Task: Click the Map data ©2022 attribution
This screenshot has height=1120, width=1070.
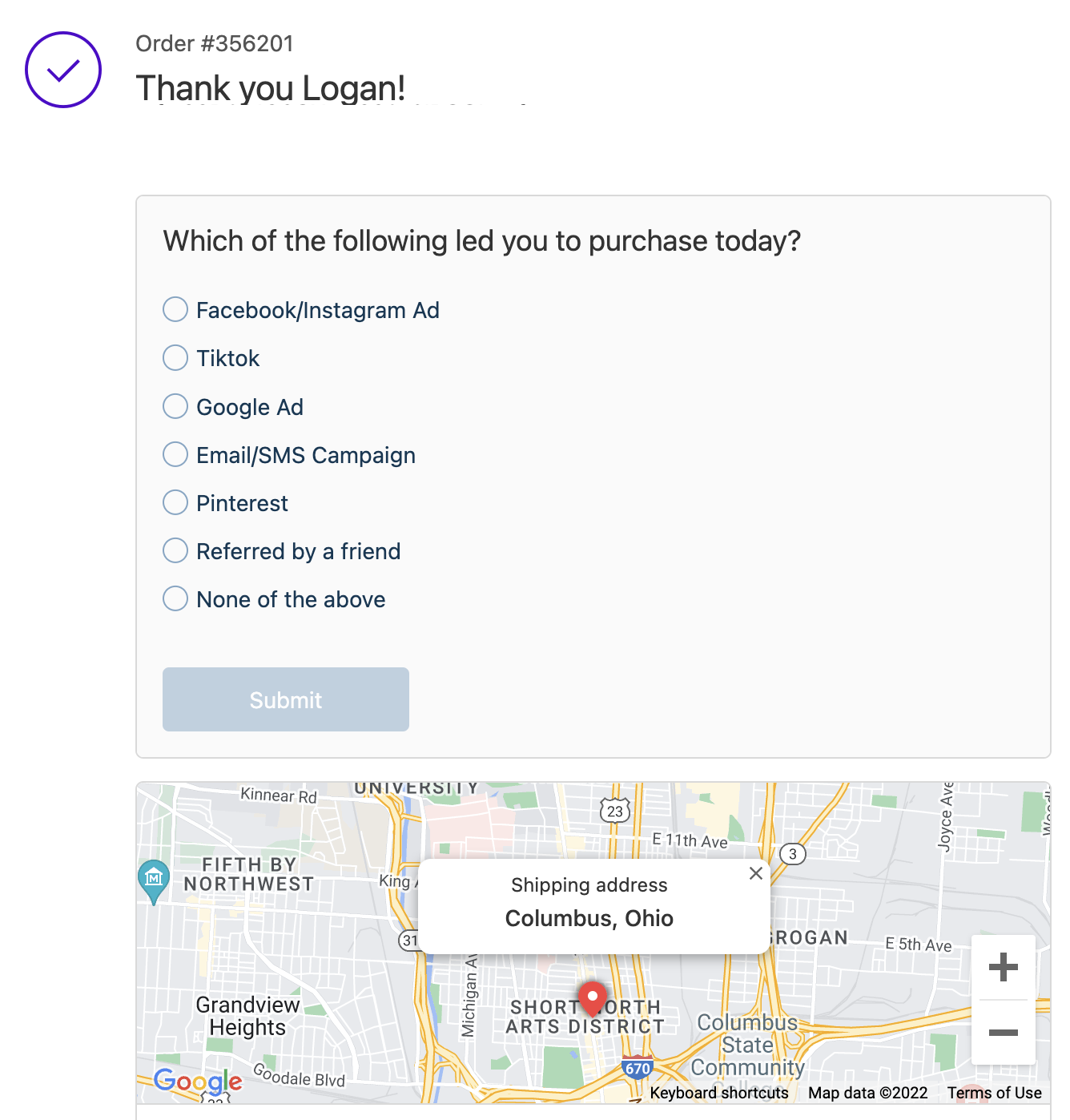Action: [x=866, y=1093]
